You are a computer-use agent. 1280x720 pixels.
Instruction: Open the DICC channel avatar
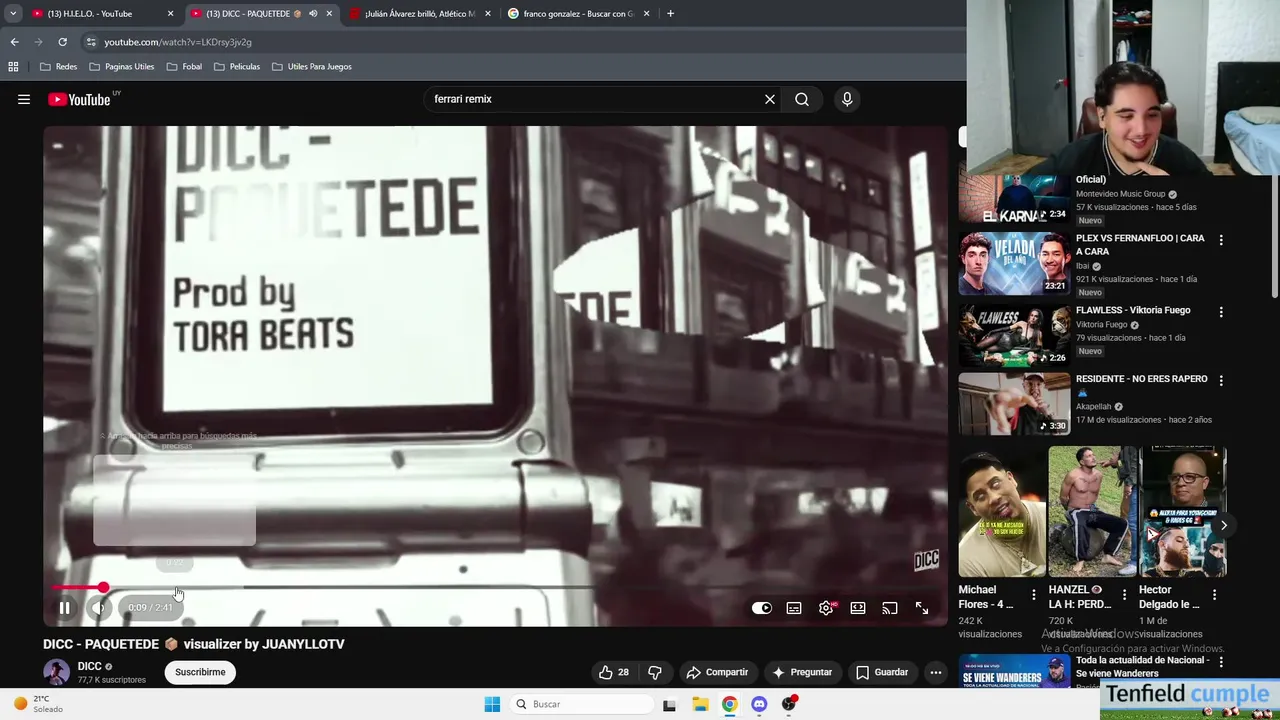[56, 672]
